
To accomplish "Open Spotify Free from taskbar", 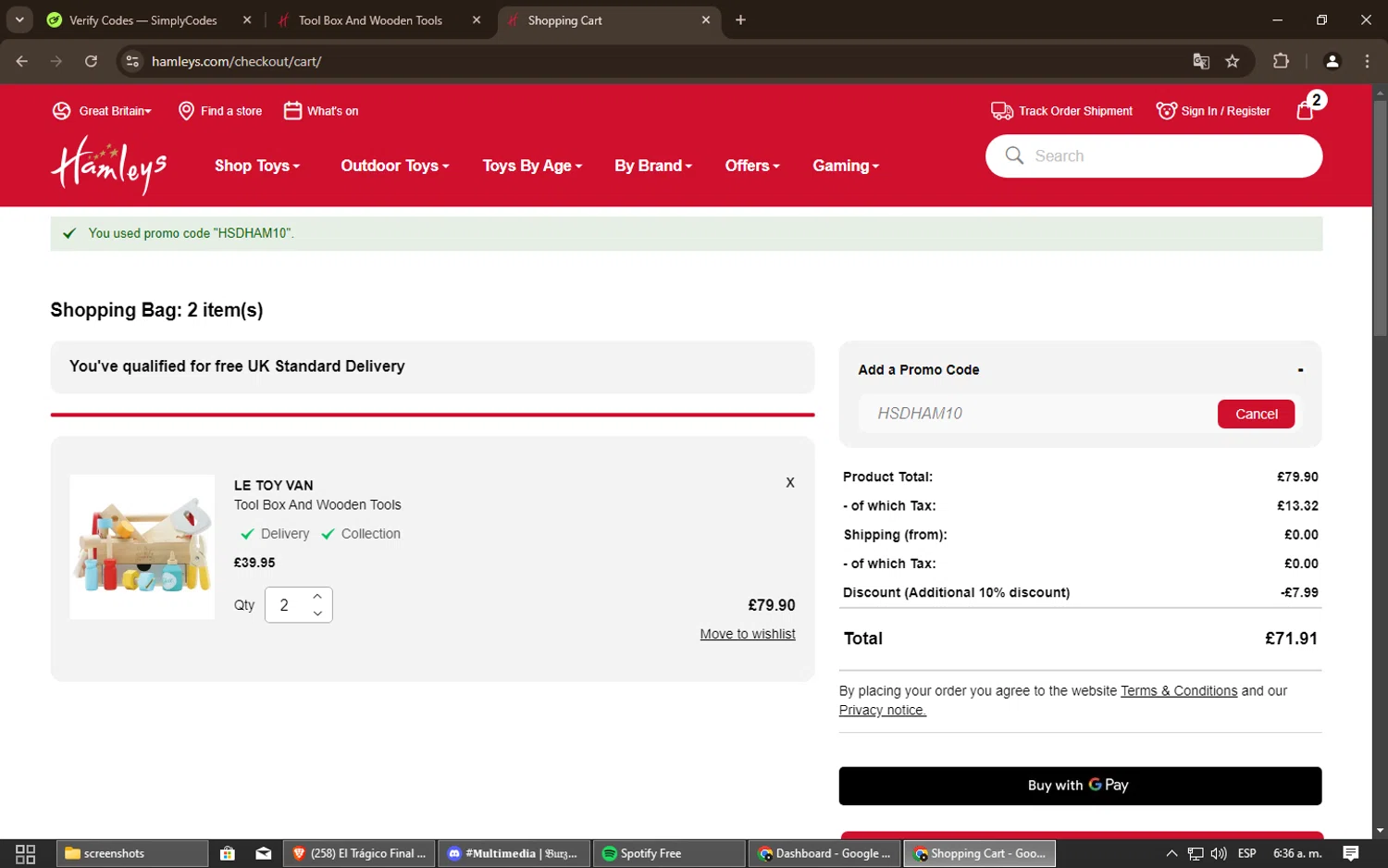I will (668, 853).
